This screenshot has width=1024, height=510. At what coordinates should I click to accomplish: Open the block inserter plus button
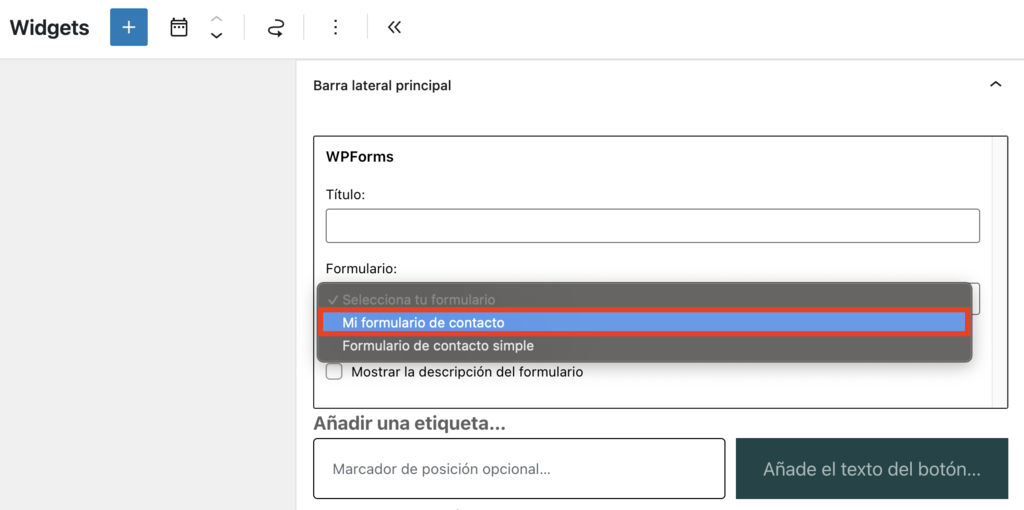[x=128, y=27]
